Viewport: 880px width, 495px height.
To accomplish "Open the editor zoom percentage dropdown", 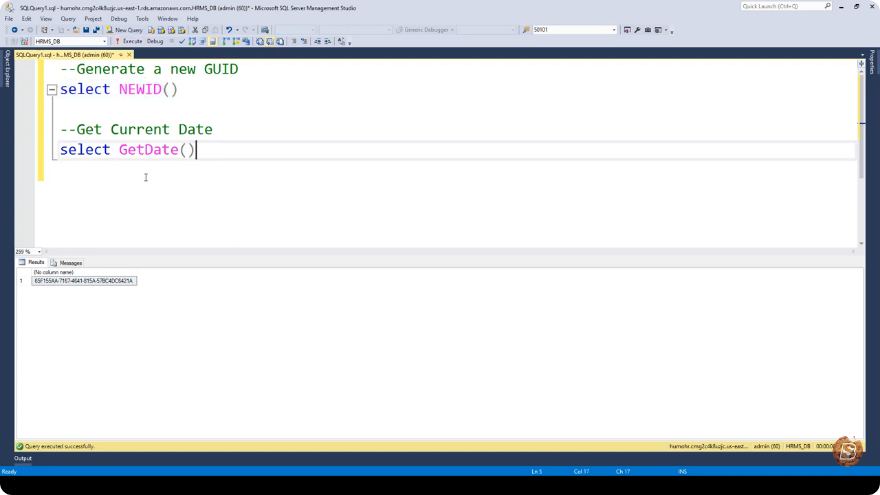I will pyautogui.click(x=39, y=252).
